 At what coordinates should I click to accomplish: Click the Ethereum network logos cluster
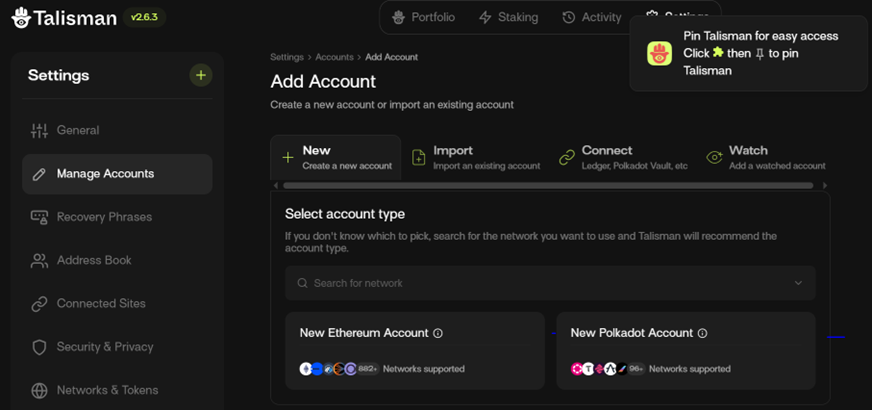coord(328,368)
